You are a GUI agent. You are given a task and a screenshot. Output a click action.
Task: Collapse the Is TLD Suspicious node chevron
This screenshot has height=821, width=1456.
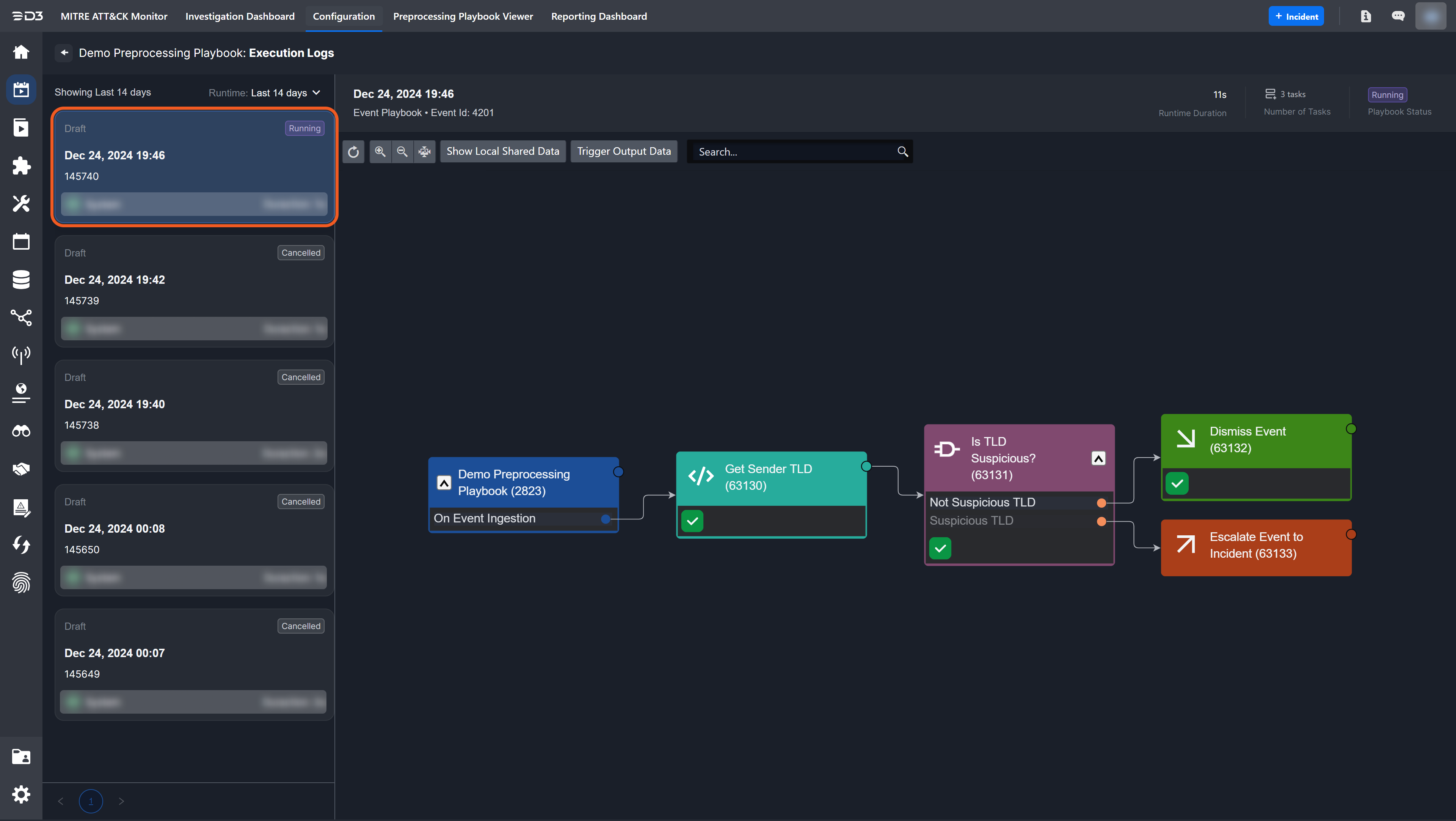1098,459
